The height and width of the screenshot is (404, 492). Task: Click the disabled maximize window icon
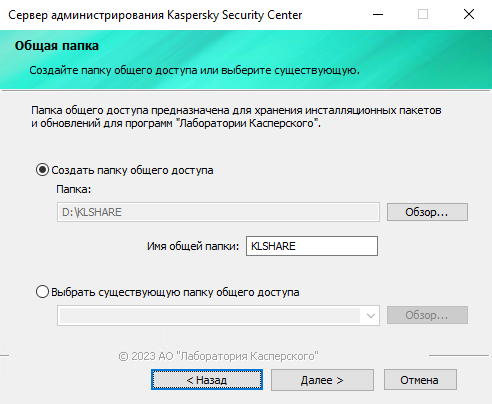coord(423,14)
